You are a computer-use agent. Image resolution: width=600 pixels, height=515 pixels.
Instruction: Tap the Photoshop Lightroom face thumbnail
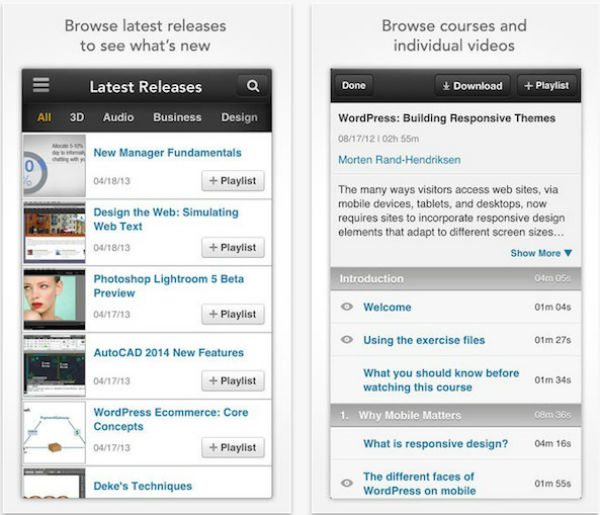54,299
